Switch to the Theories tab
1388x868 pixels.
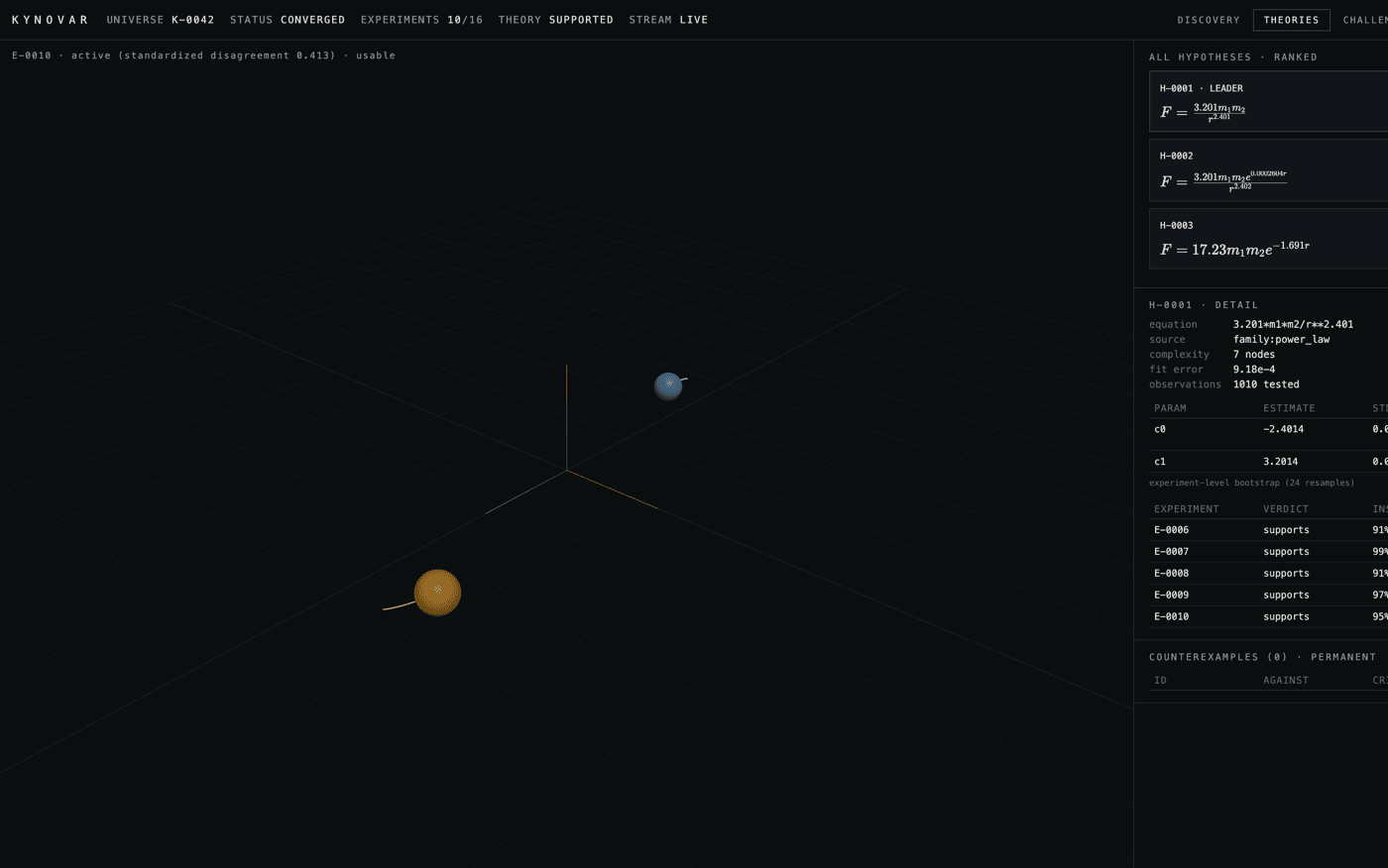[x=1291, y=20]
